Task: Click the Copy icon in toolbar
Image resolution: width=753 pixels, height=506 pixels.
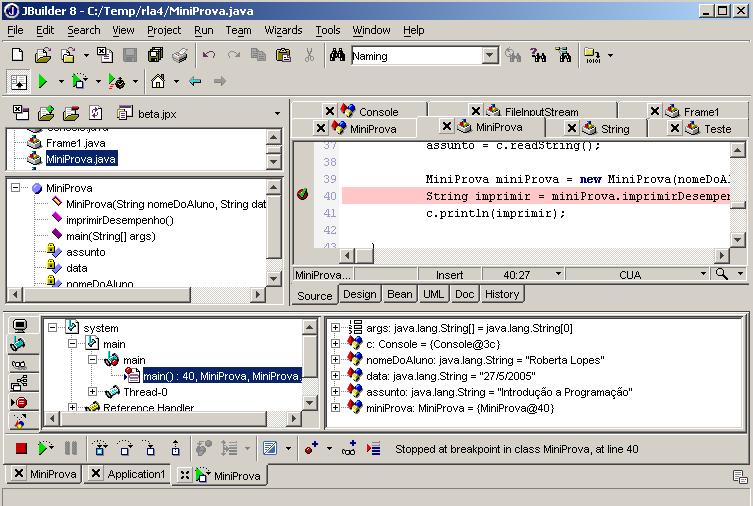Action: point(258,55)
